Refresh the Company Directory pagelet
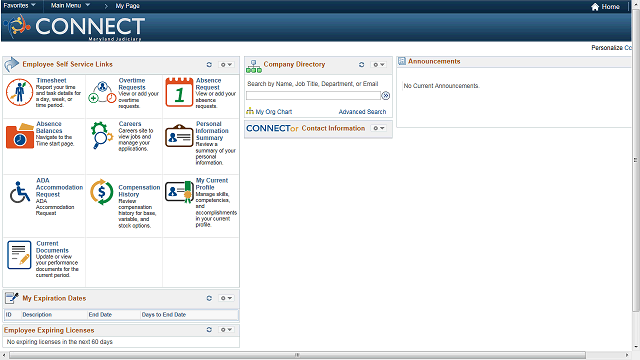Screen dimensions: 640x360 click(361, 64)
